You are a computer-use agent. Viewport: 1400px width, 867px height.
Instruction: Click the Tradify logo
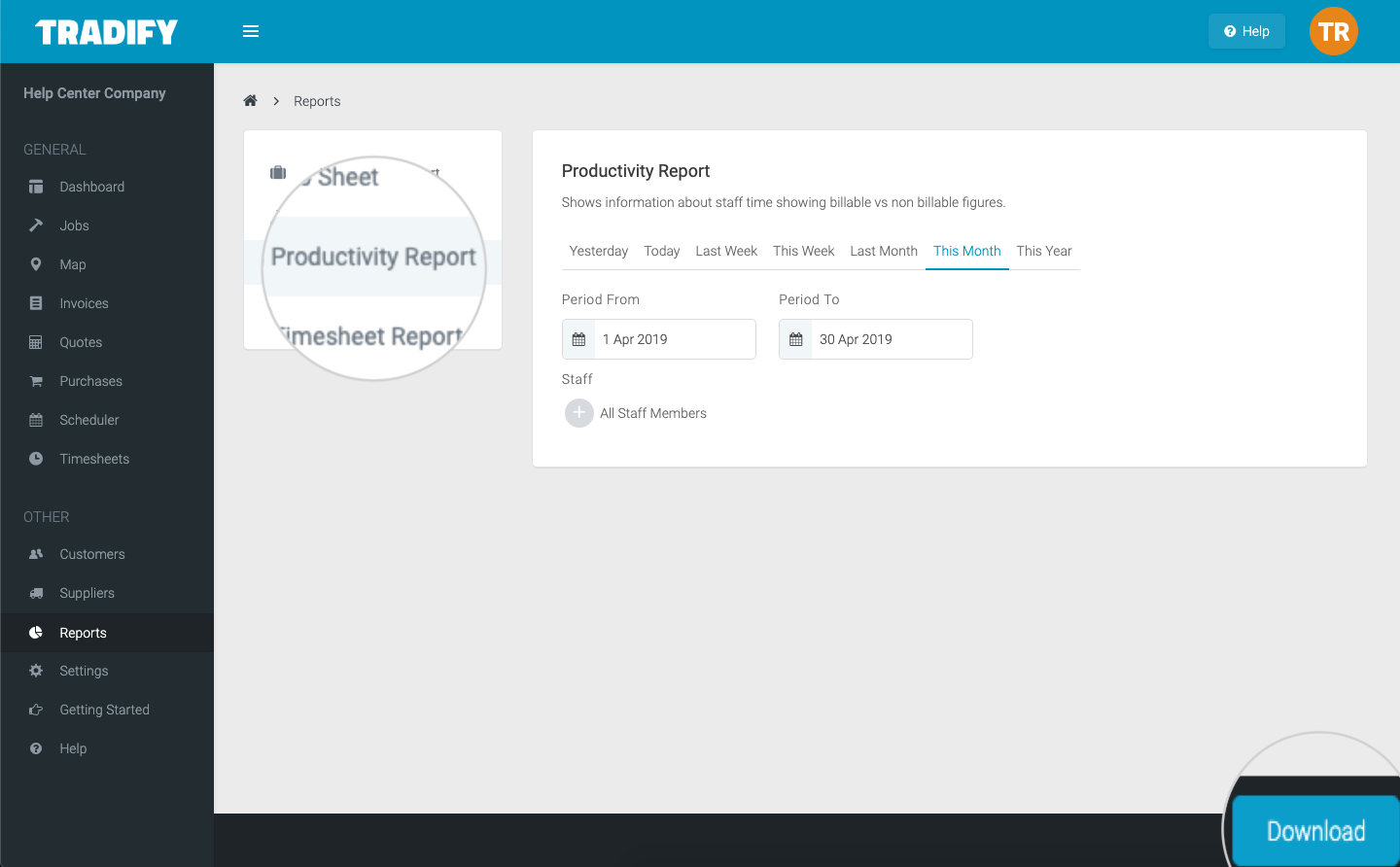click(x=106, y=32)
